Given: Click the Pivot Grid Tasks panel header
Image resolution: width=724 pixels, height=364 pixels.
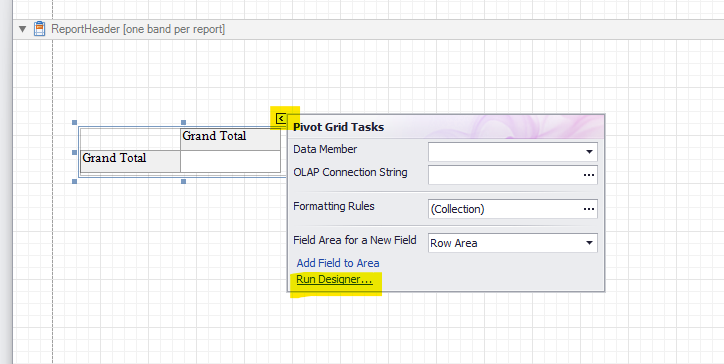Looking at the screenshot, I should (446, 127).
